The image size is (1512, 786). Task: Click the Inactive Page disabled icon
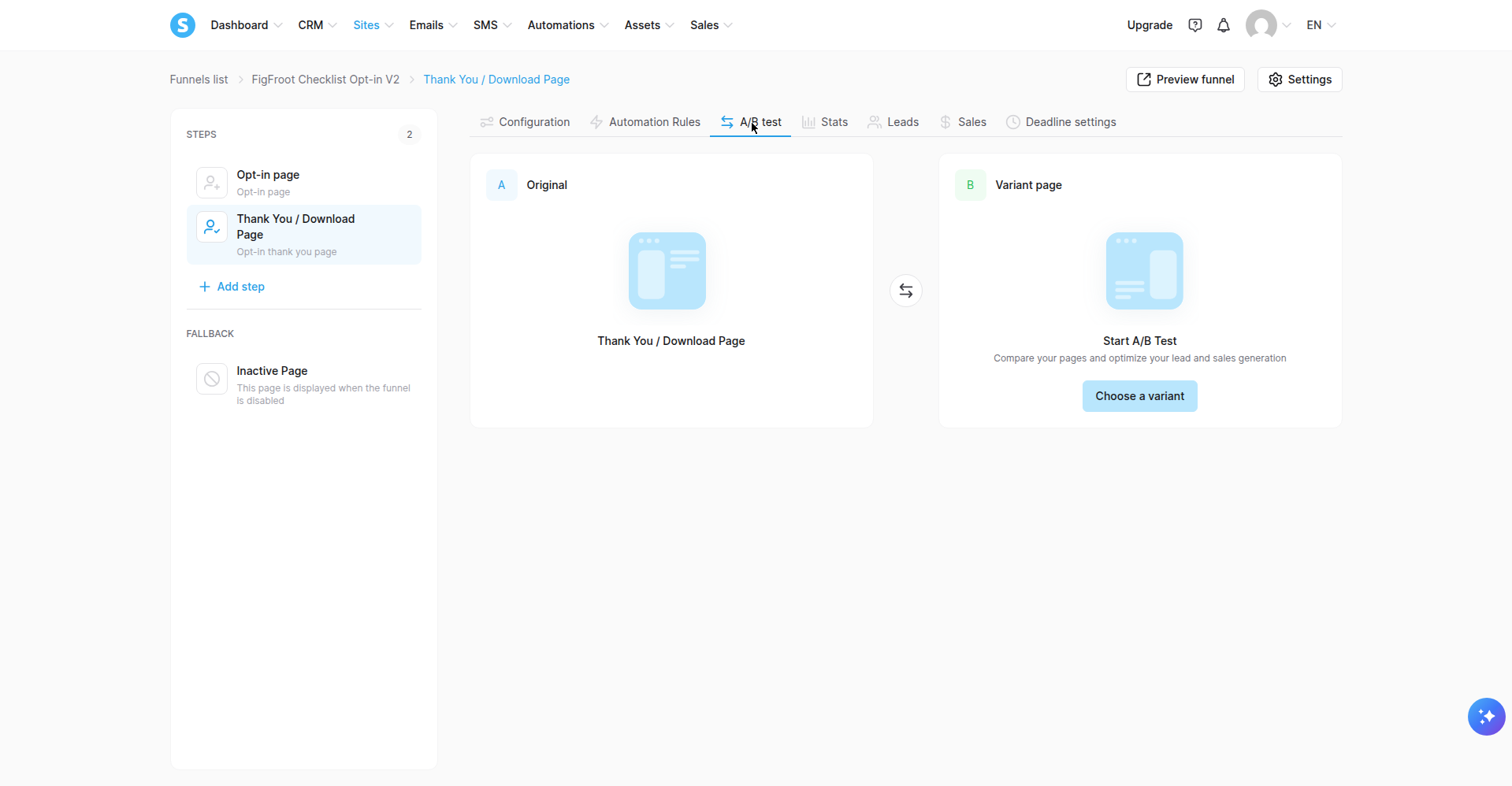(x=212, y=379)
